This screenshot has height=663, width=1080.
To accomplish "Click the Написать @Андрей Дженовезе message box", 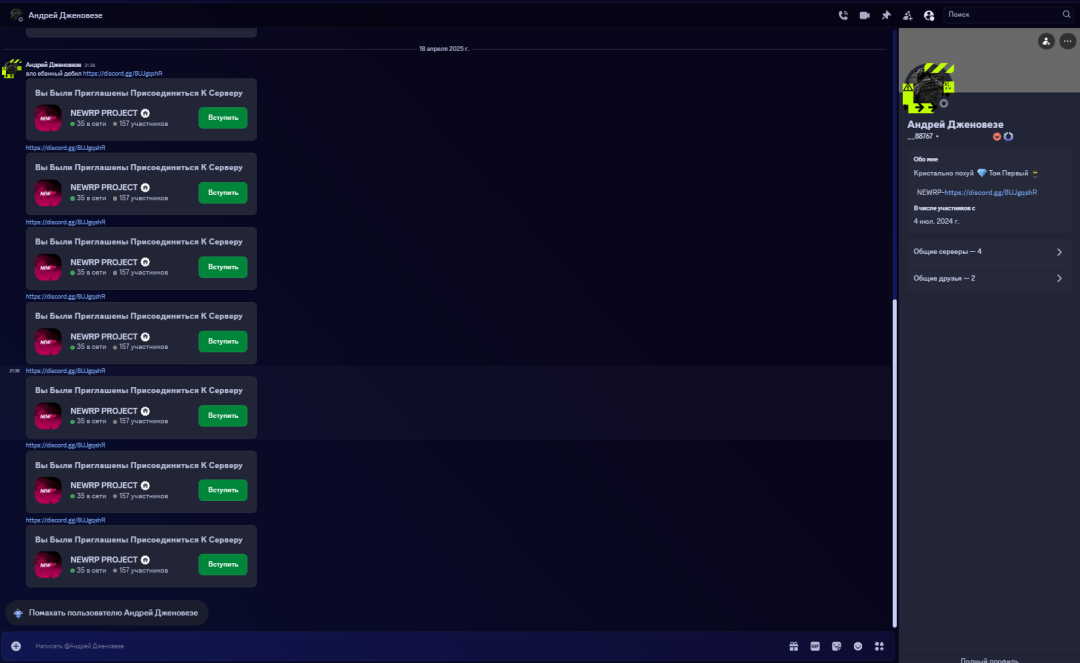I will pos(406,646).
